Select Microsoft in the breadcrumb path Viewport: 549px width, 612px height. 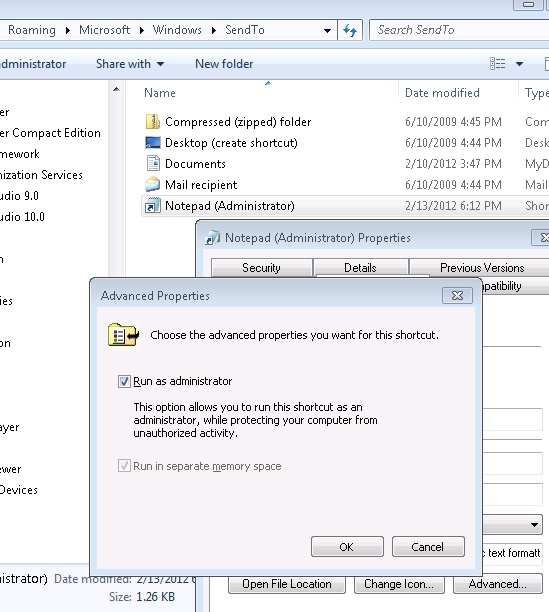click(104, 30)
